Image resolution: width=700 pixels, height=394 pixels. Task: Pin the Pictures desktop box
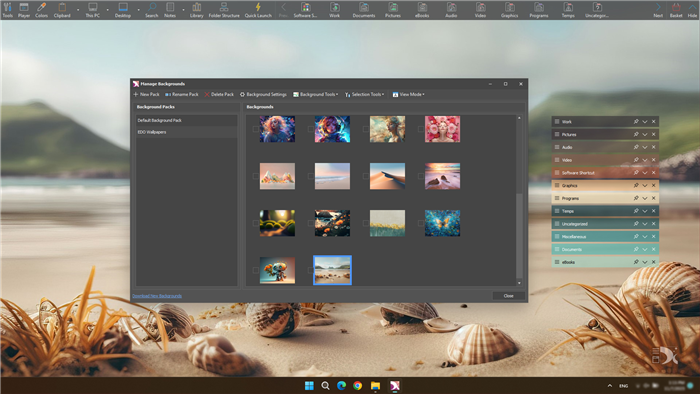[x=636, y=134]
